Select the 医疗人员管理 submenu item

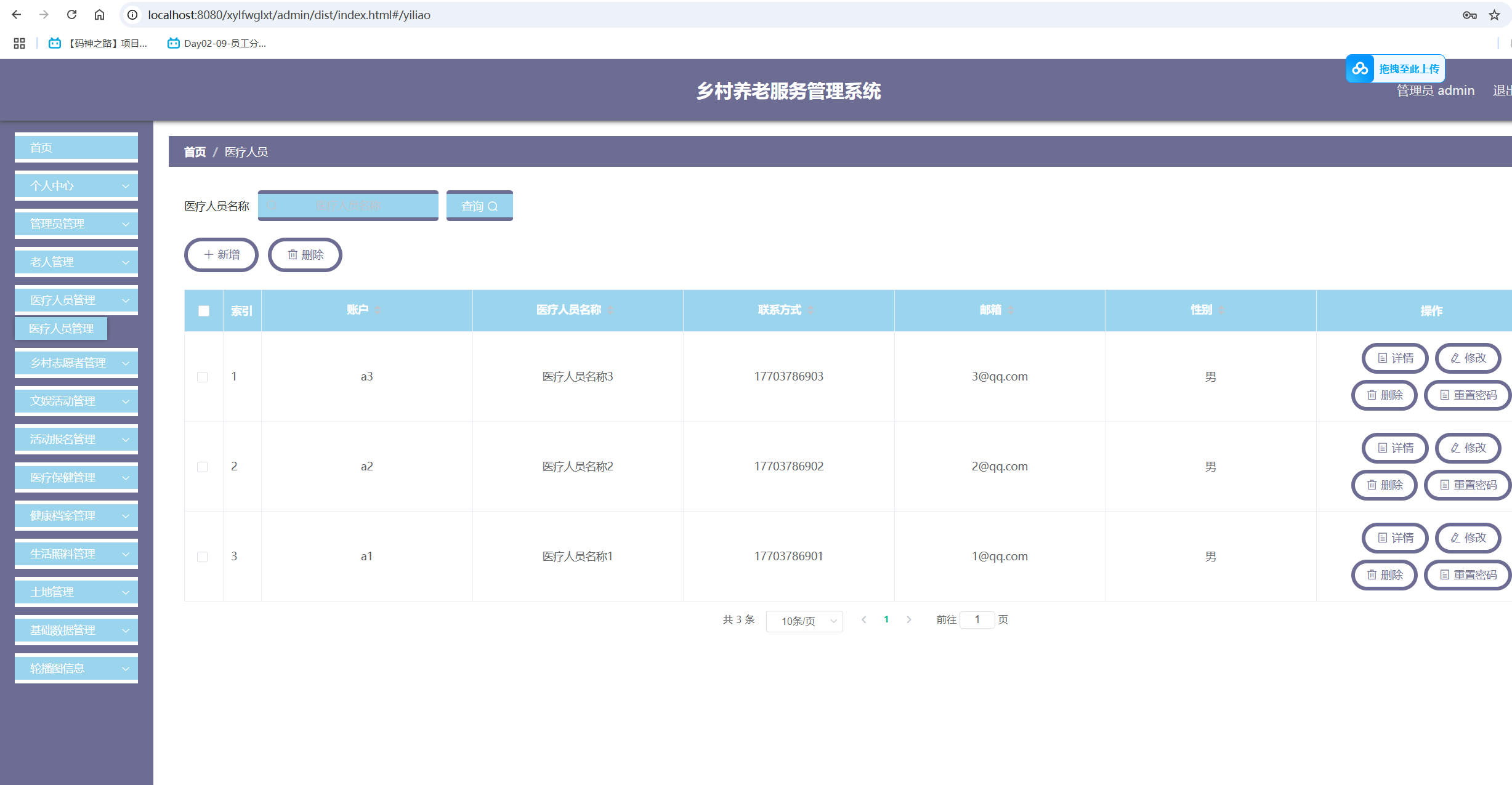(x=61, y=329)
